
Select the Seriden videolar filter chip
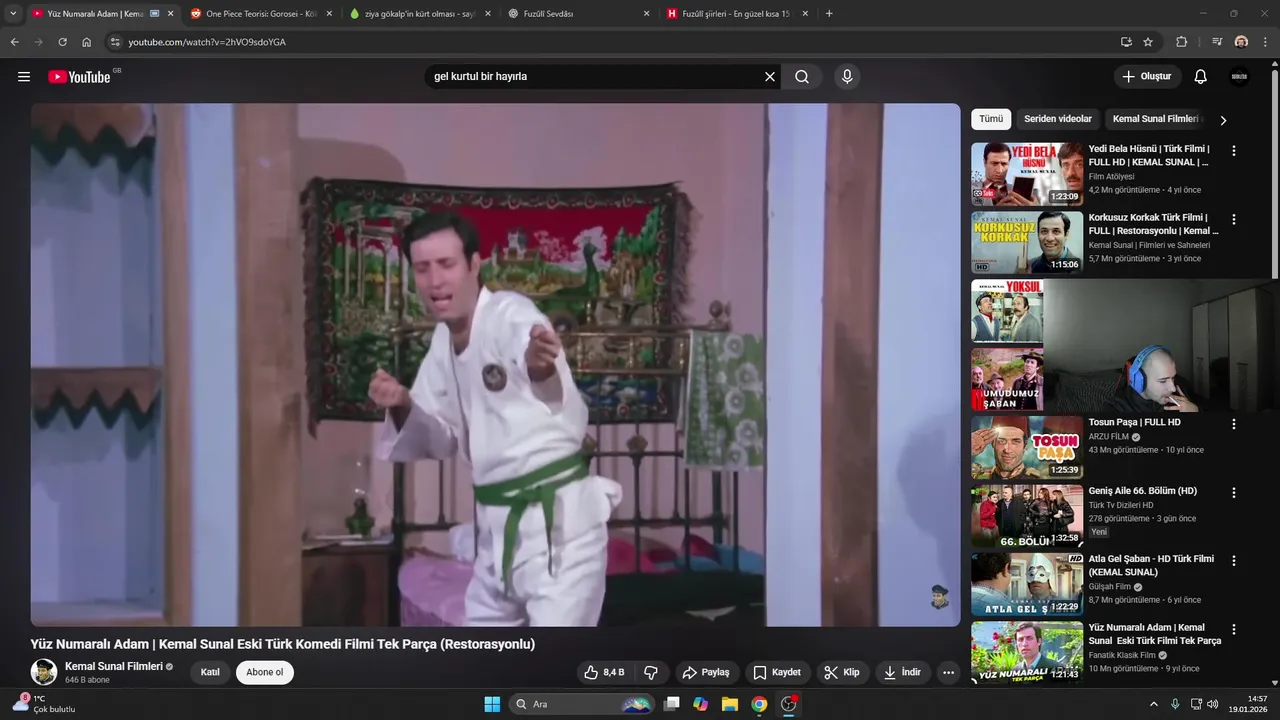(1057, 119)
